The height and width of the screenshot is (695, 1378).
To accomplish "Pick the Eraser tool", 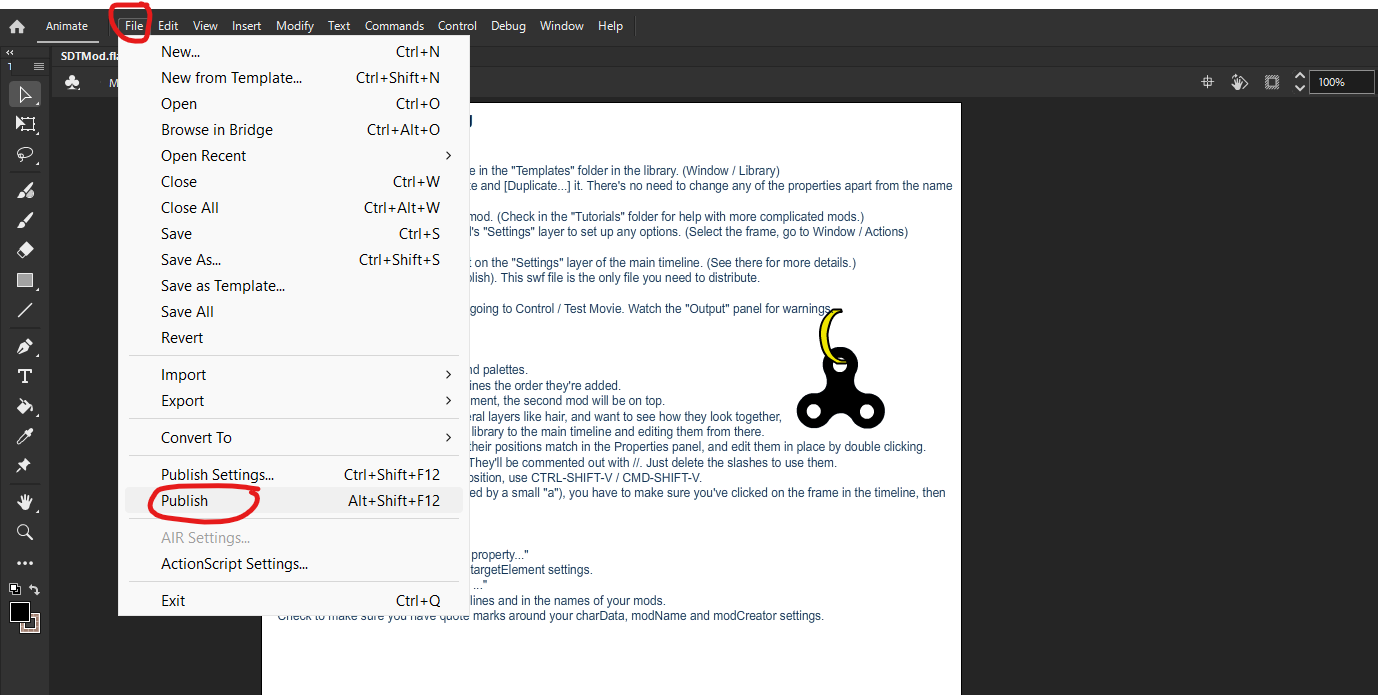I will coord(25,250).
